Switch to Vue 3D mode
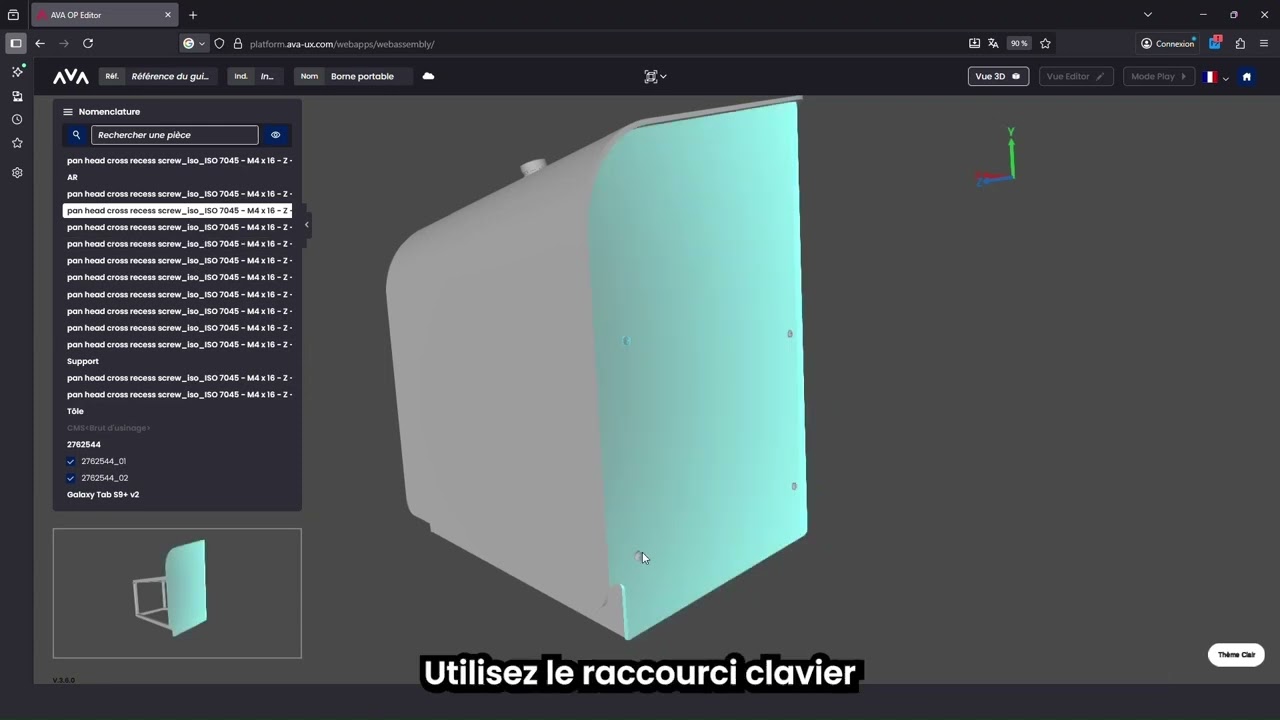 click(x=998, y=76)
